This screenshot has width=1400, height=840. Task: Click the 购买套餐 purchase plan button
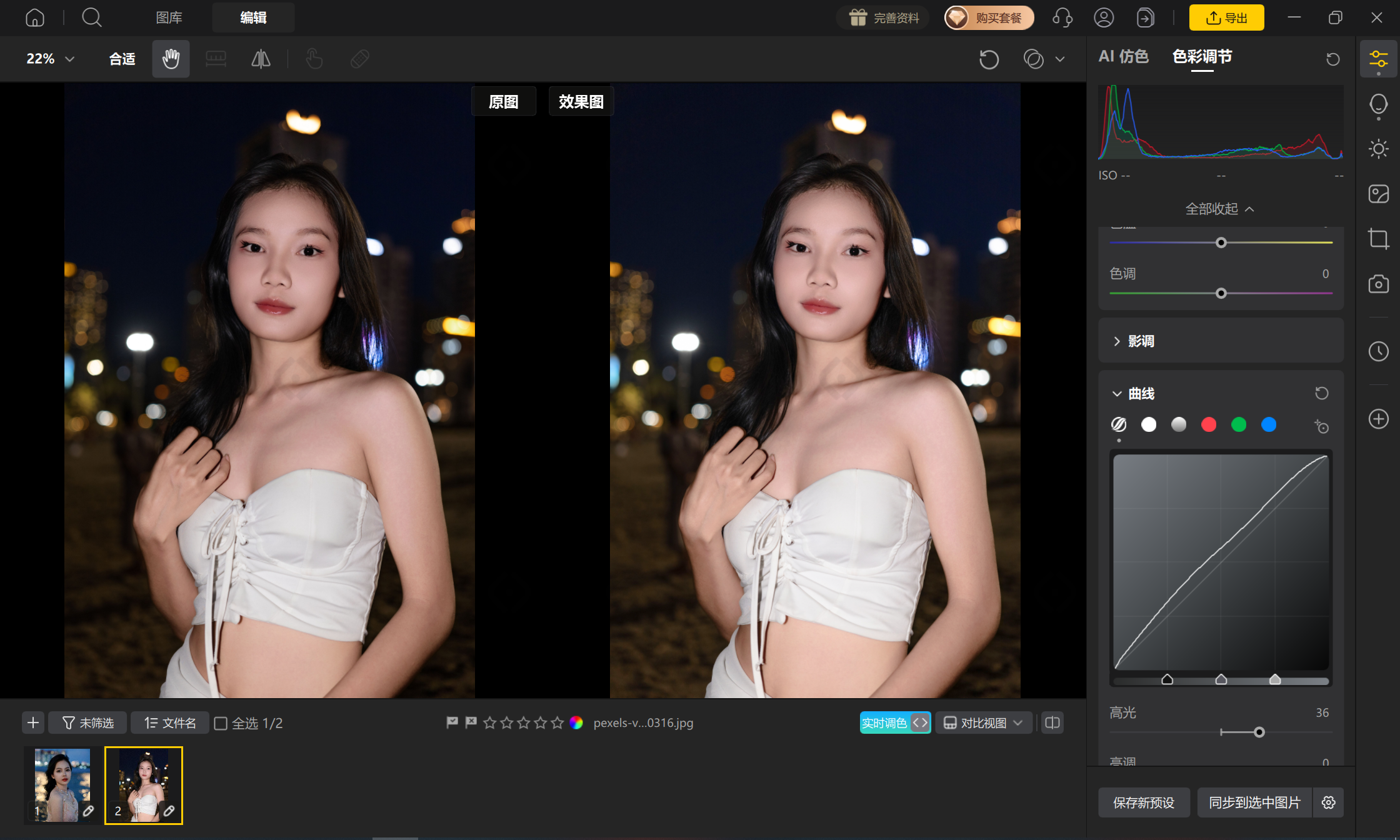(989, 17)
